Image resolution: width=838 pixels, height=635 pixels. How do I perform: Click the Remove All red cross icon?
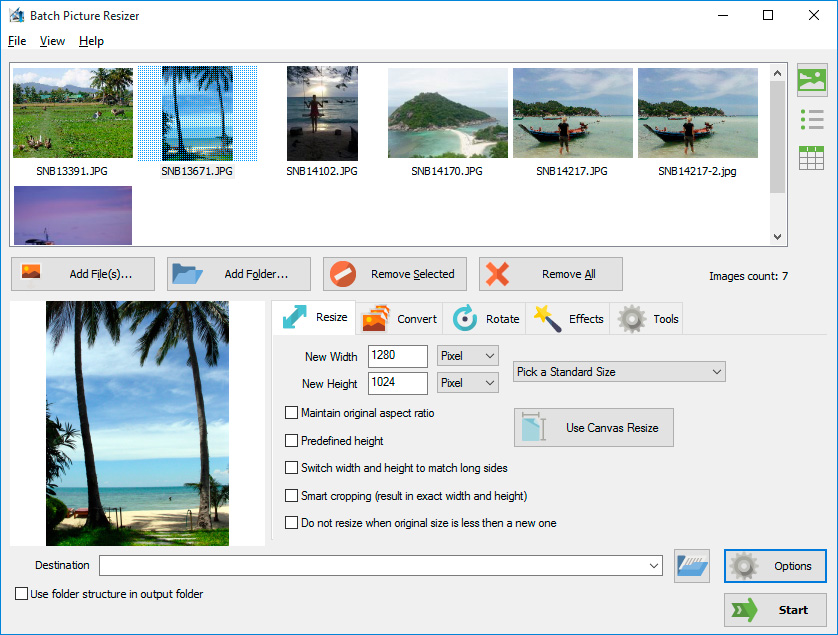point(497,273)
